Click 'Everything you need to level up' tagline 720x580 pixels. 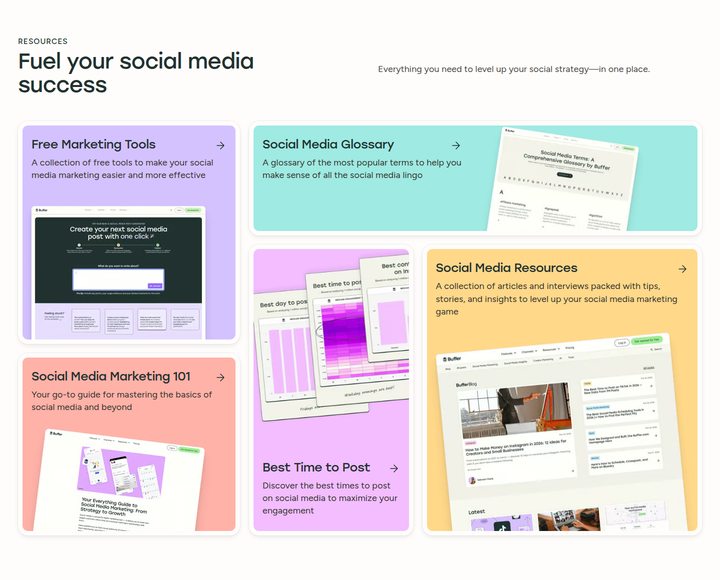[x=514, y=69]
